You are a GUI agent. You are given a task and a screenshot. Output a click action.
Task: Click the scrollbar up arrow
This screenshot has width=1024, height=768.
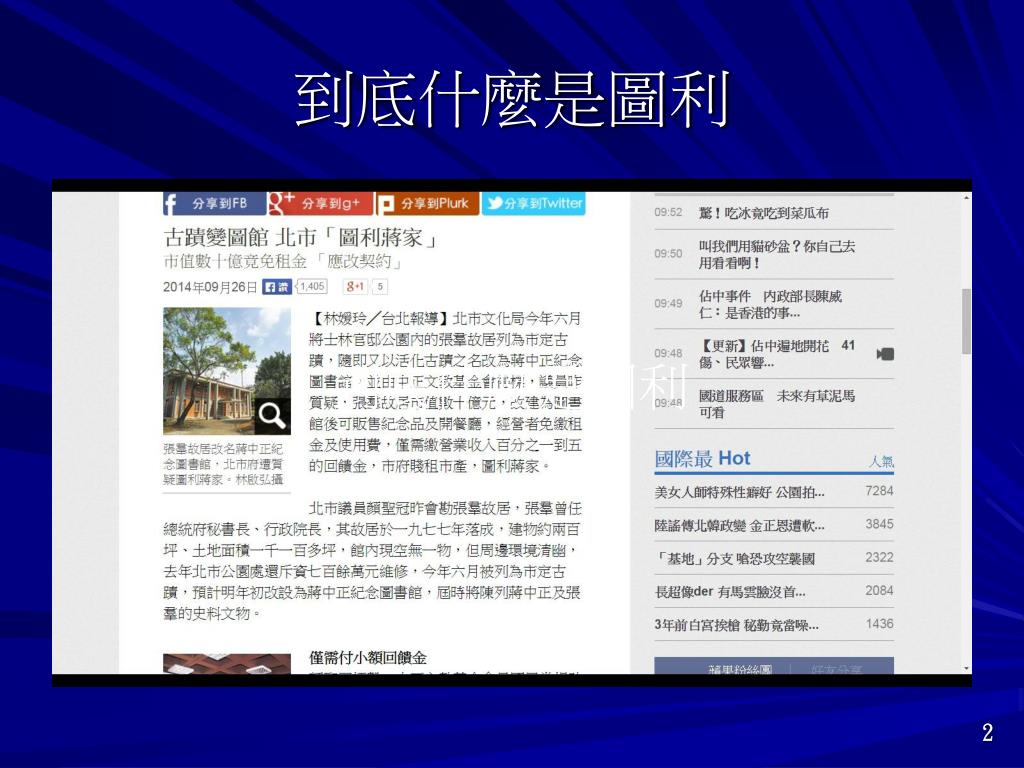pyautogui.click(x=967, y=197)
